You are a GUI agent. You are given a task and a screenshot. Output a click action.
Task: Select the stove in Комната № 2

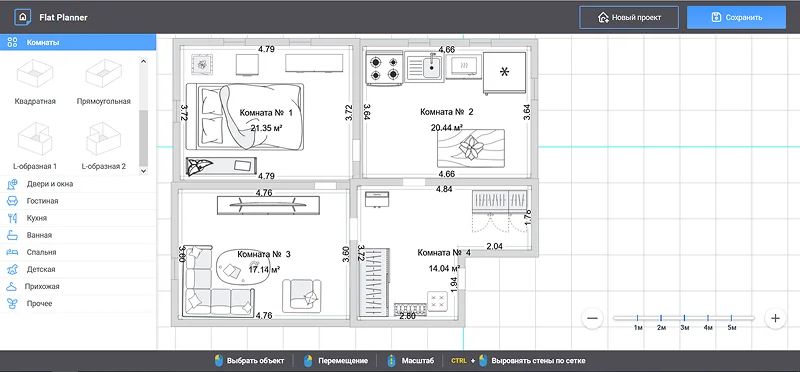coord(385,69)
